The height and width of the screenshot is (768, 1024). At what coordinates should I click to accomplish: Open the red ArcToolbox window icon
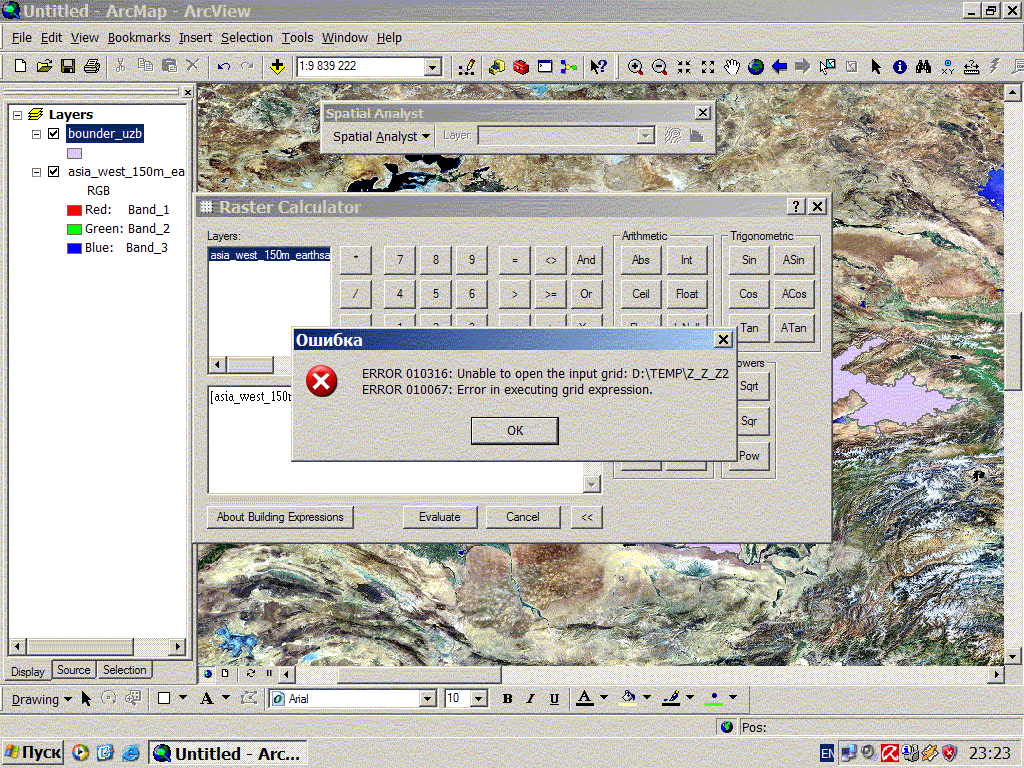click(521, 67)
